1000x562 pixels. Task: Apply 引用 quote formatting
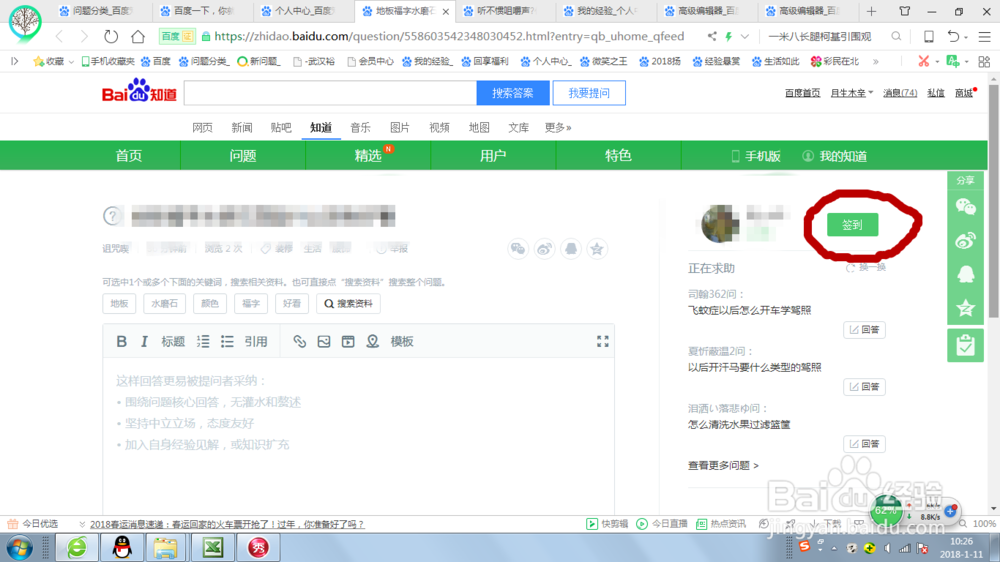coord(256,342)
